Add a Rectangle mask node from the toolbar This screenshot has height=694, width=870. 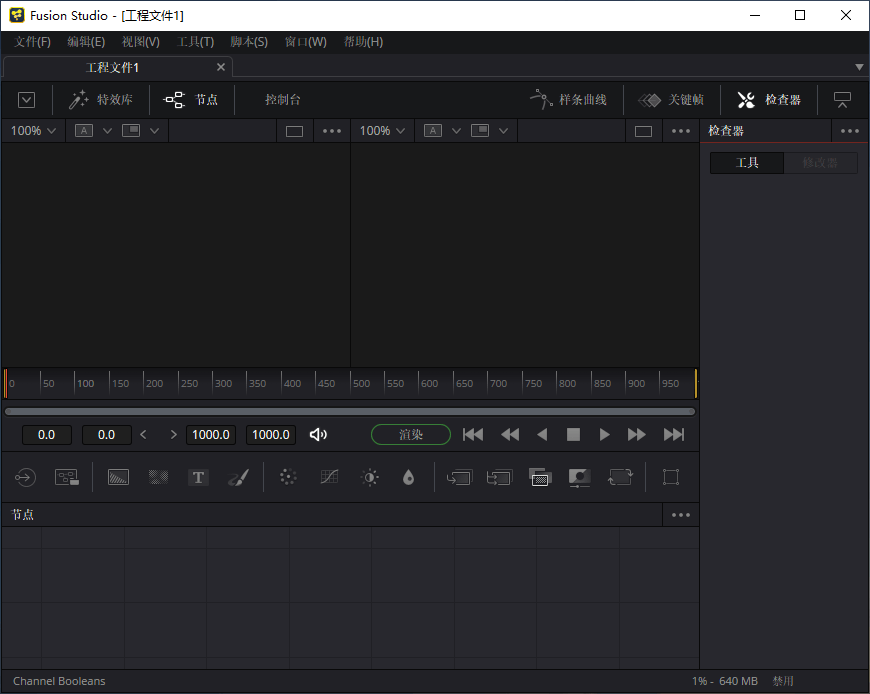click(x=671, y=477)
